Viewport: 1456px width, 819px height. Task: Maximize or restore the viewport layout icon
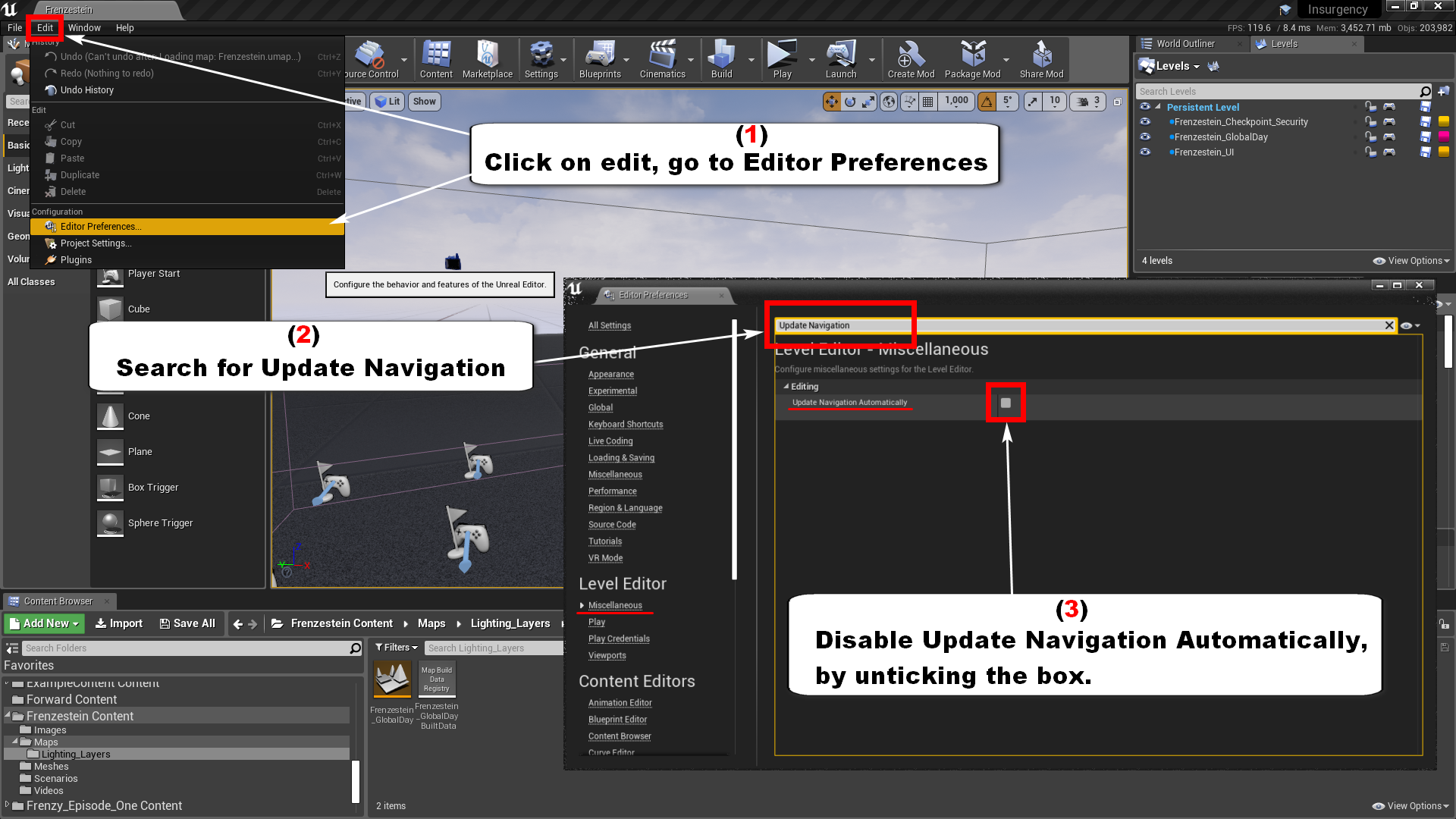pos(1117,102)
